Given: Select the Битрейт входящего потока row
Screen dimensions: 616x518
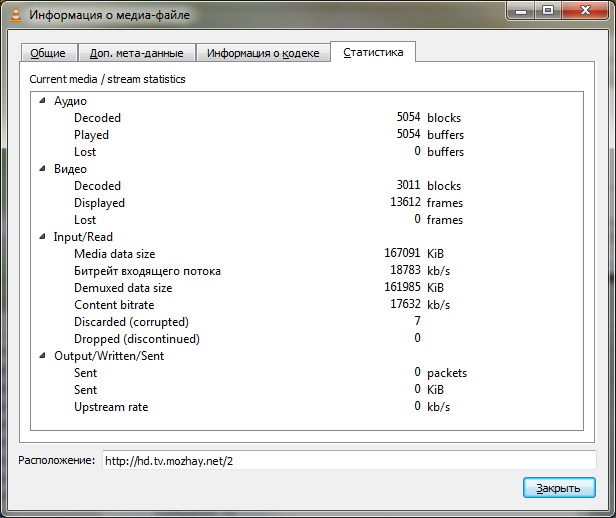Looking at the screenshot, I should point(306,271).
